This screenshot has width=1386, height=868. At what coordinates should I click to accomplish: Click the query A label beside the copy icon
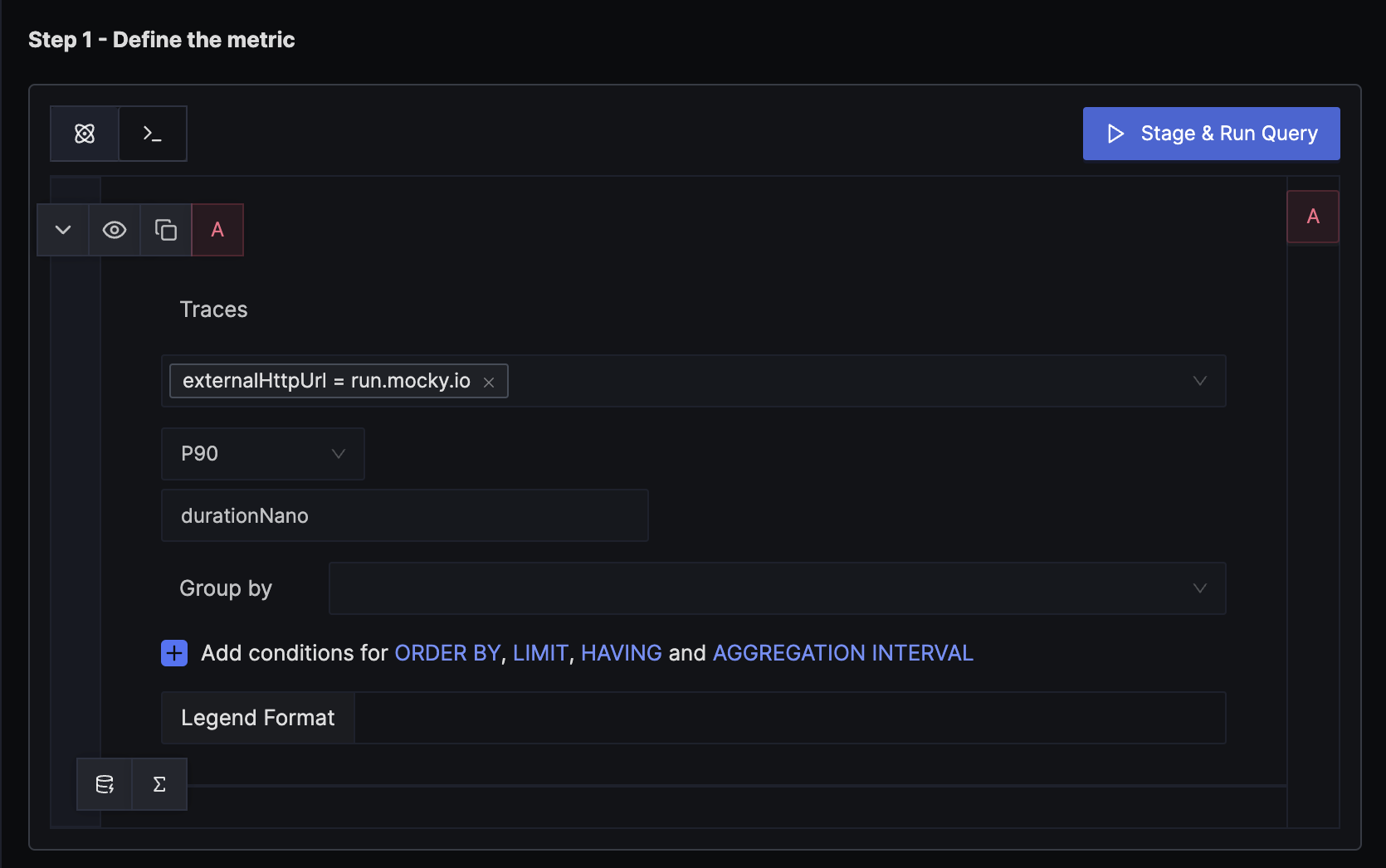pos(217,230)
